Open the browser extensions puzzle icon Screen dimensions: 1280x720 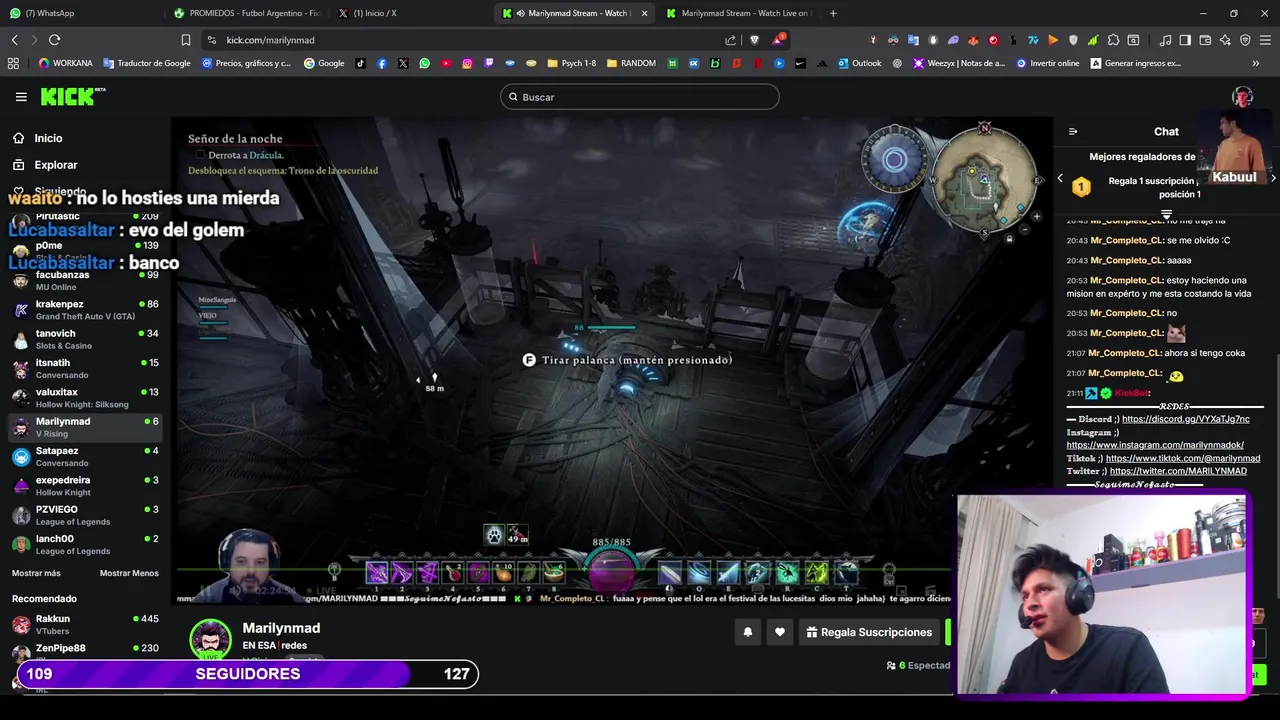pos(1113,40)
